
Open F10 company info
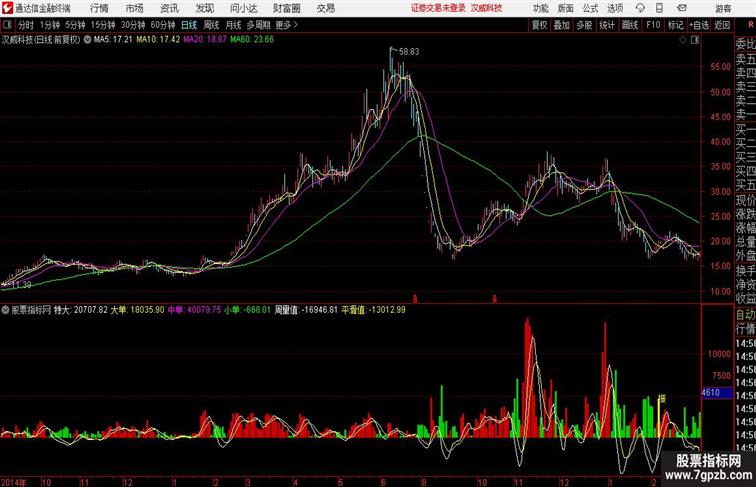[x=653, y=25]
